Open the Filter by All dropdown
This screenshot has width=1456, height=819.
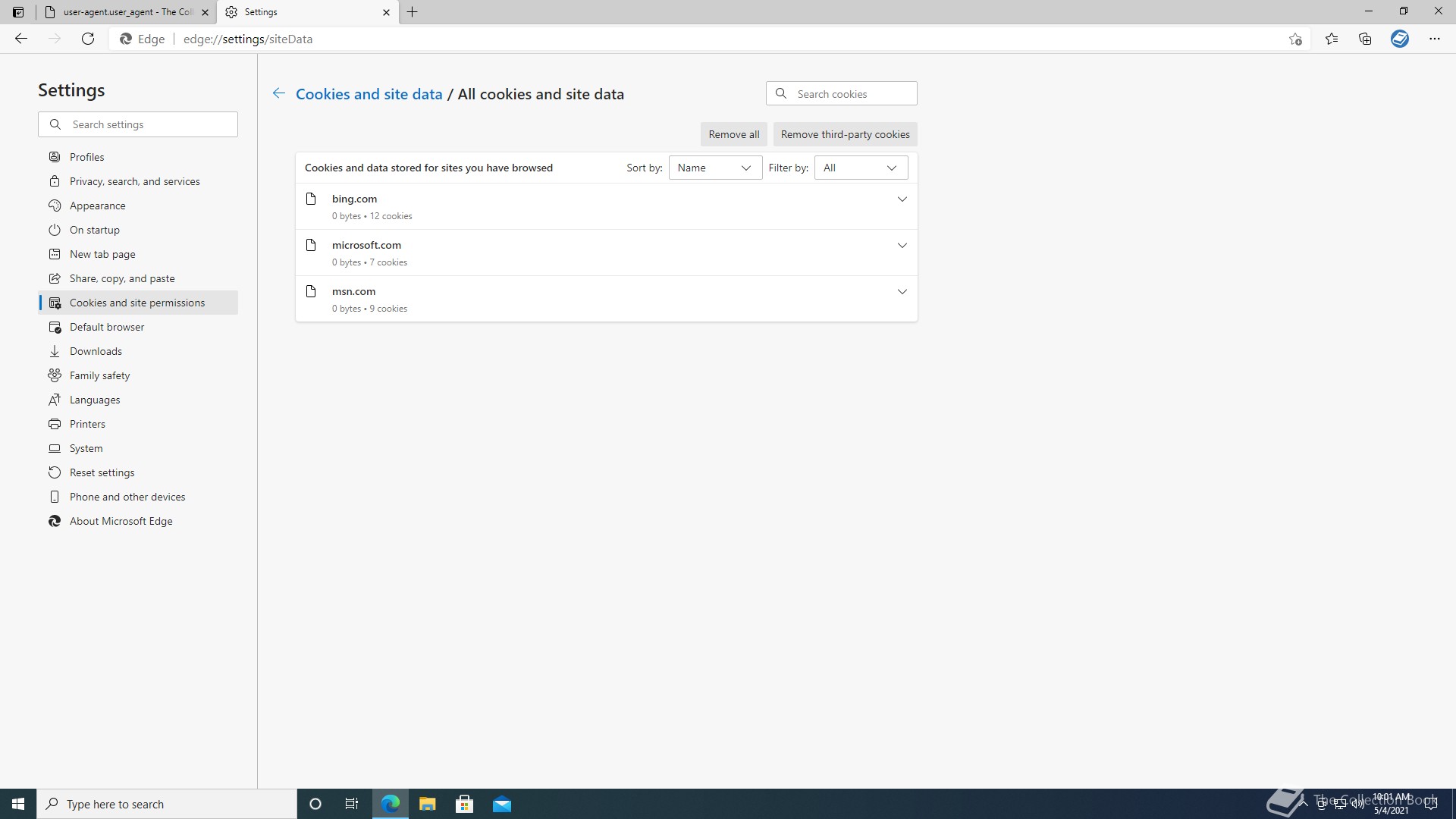pyautogui.click(x=860, y=168)
